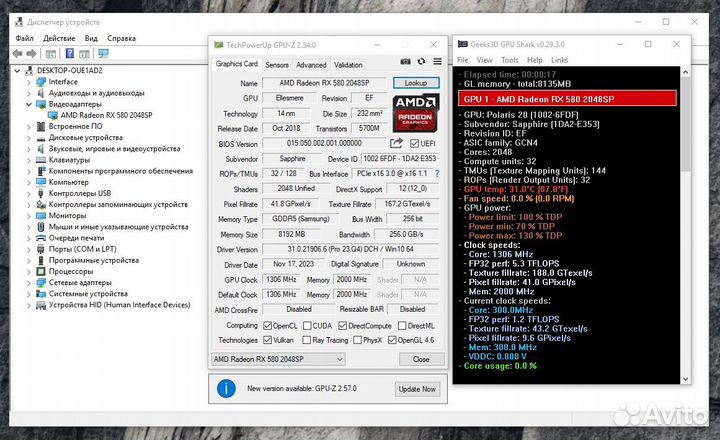This screenshot has width=720, height=440.
Task: Expand the Системные устройства node
Action: [29, 294]
